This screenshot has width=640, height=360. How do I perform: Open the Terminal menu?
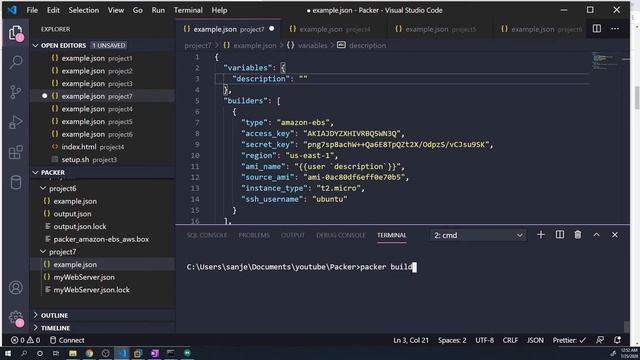[188, 10]
